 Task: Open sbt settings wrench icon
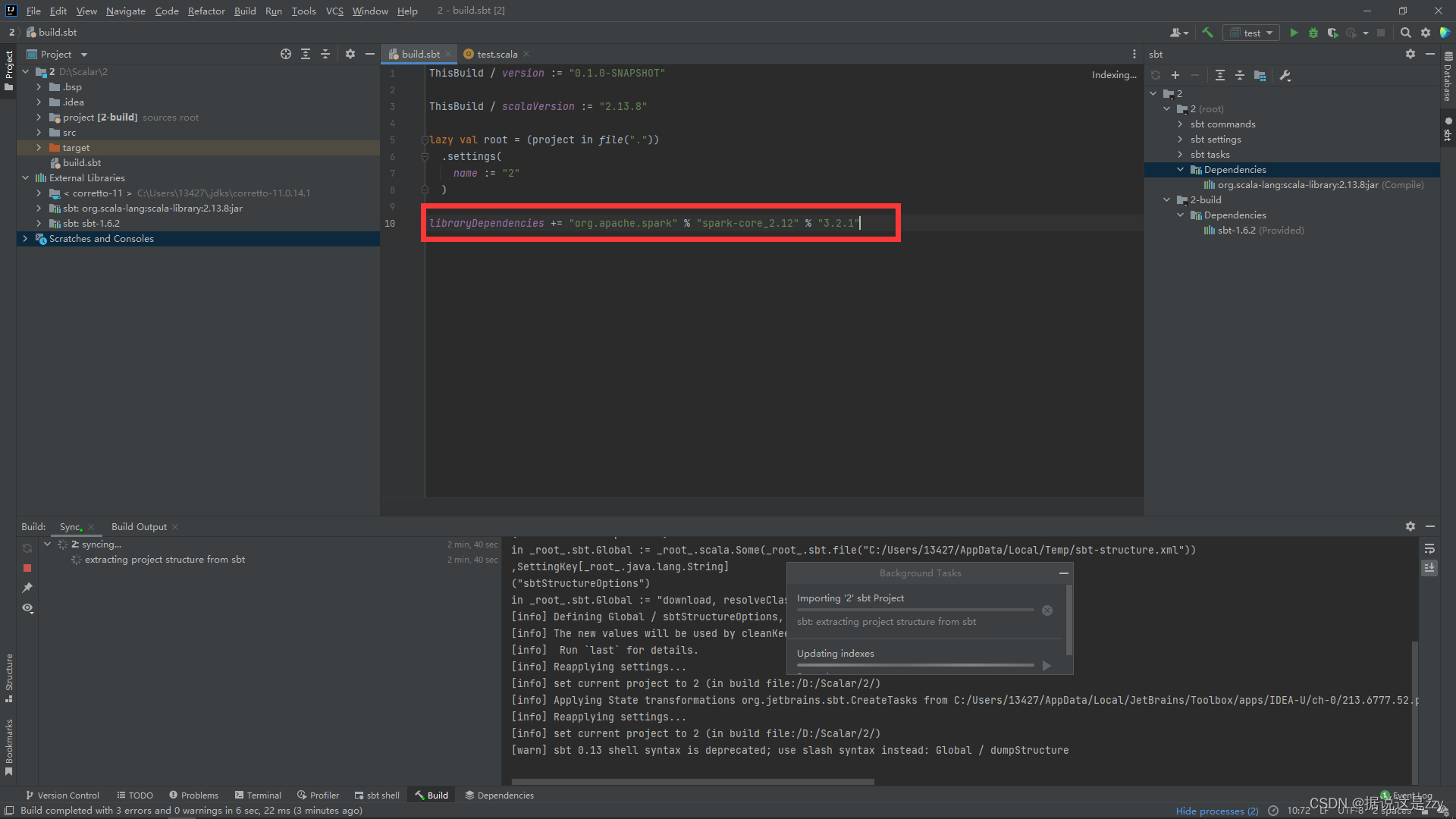click(1285, 75)
